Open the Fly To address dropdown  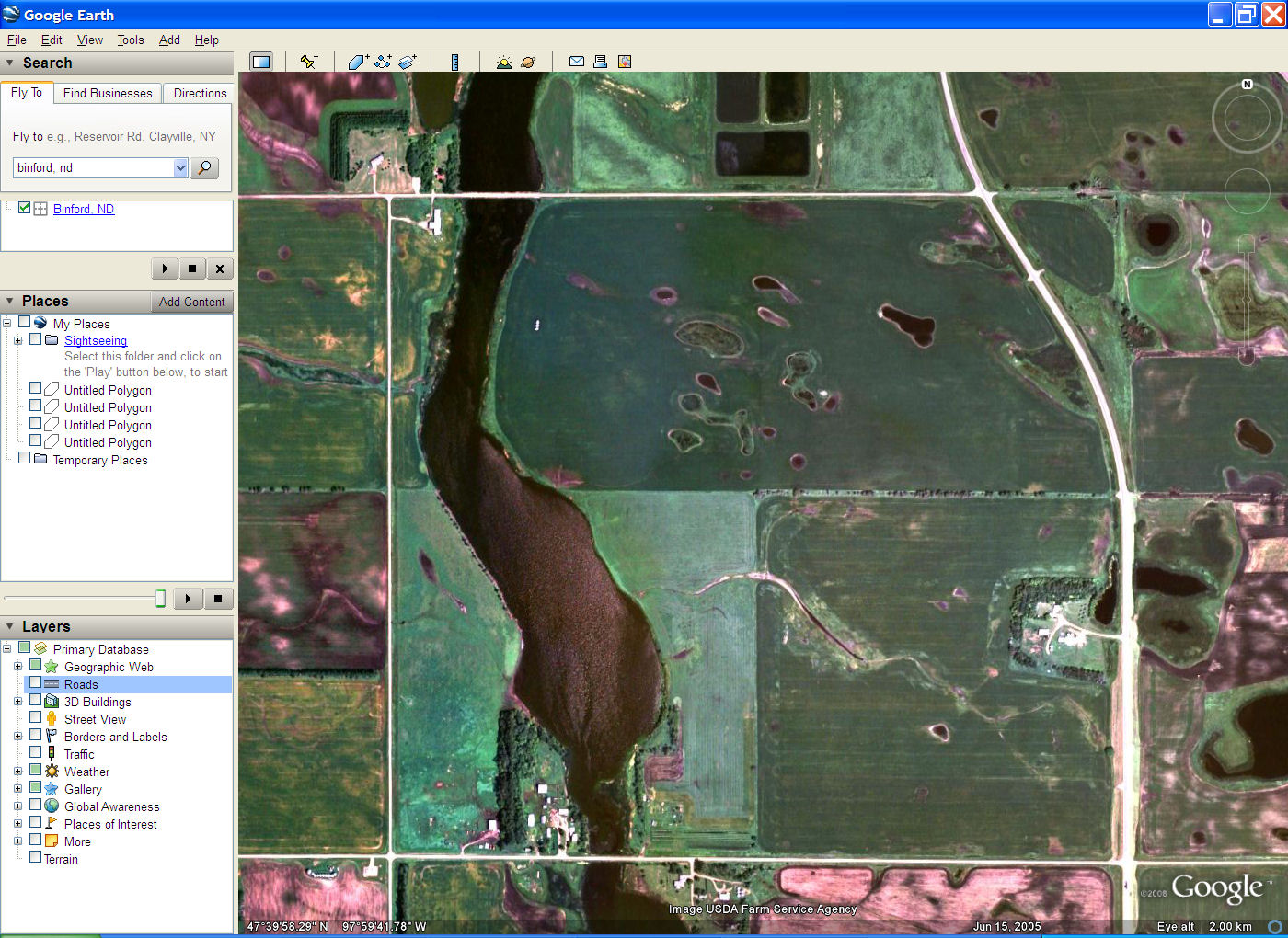click(x=180, y=167)
